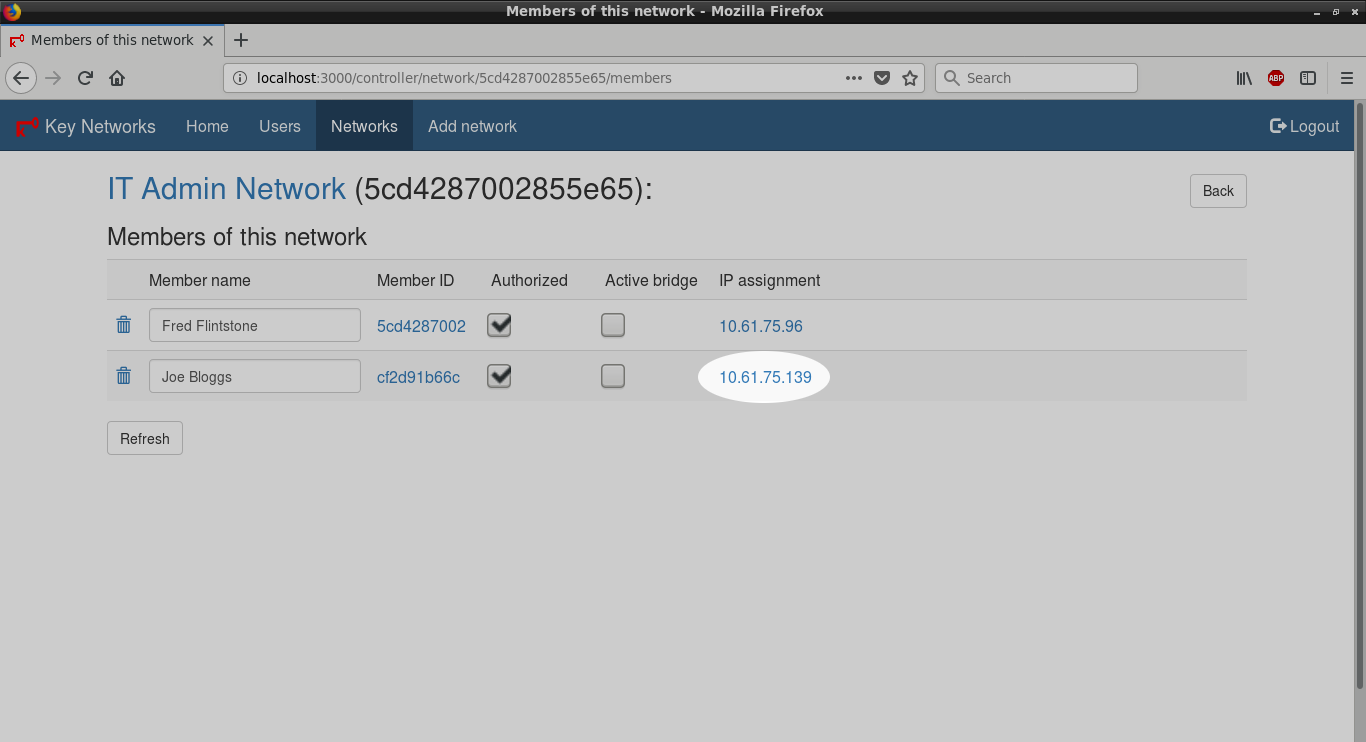Delete Fred Flintstone member via trash icon
This screenshot has width=1366, height=742.
(124, 325)
